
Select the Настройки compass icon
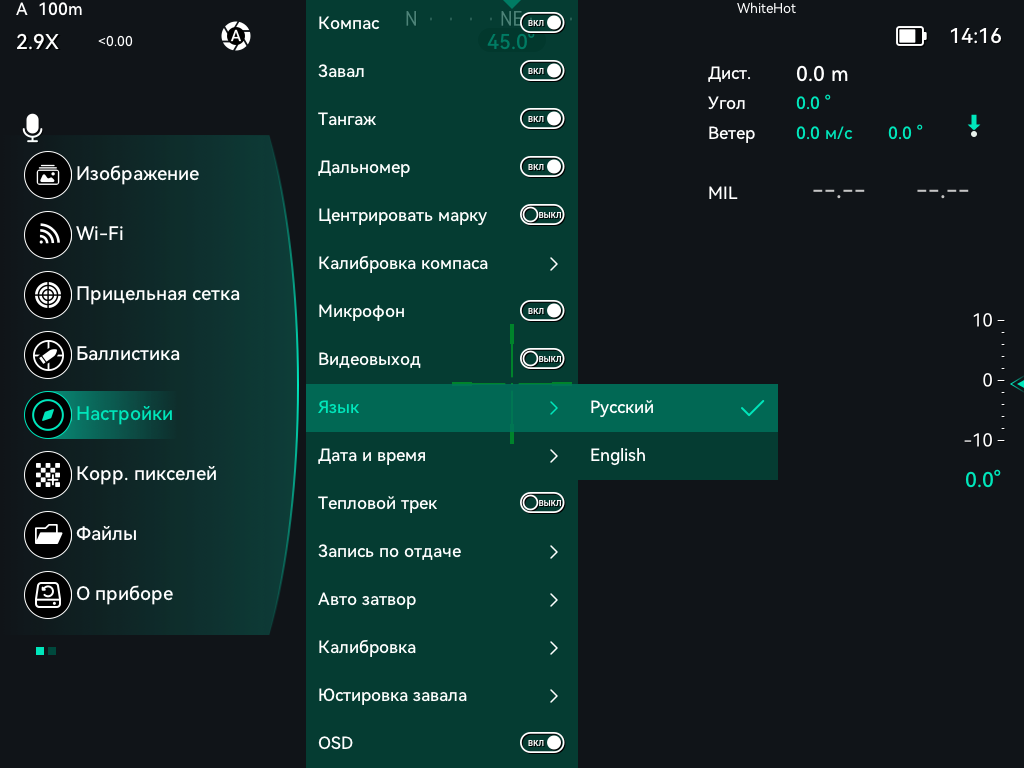pos(48,415)
